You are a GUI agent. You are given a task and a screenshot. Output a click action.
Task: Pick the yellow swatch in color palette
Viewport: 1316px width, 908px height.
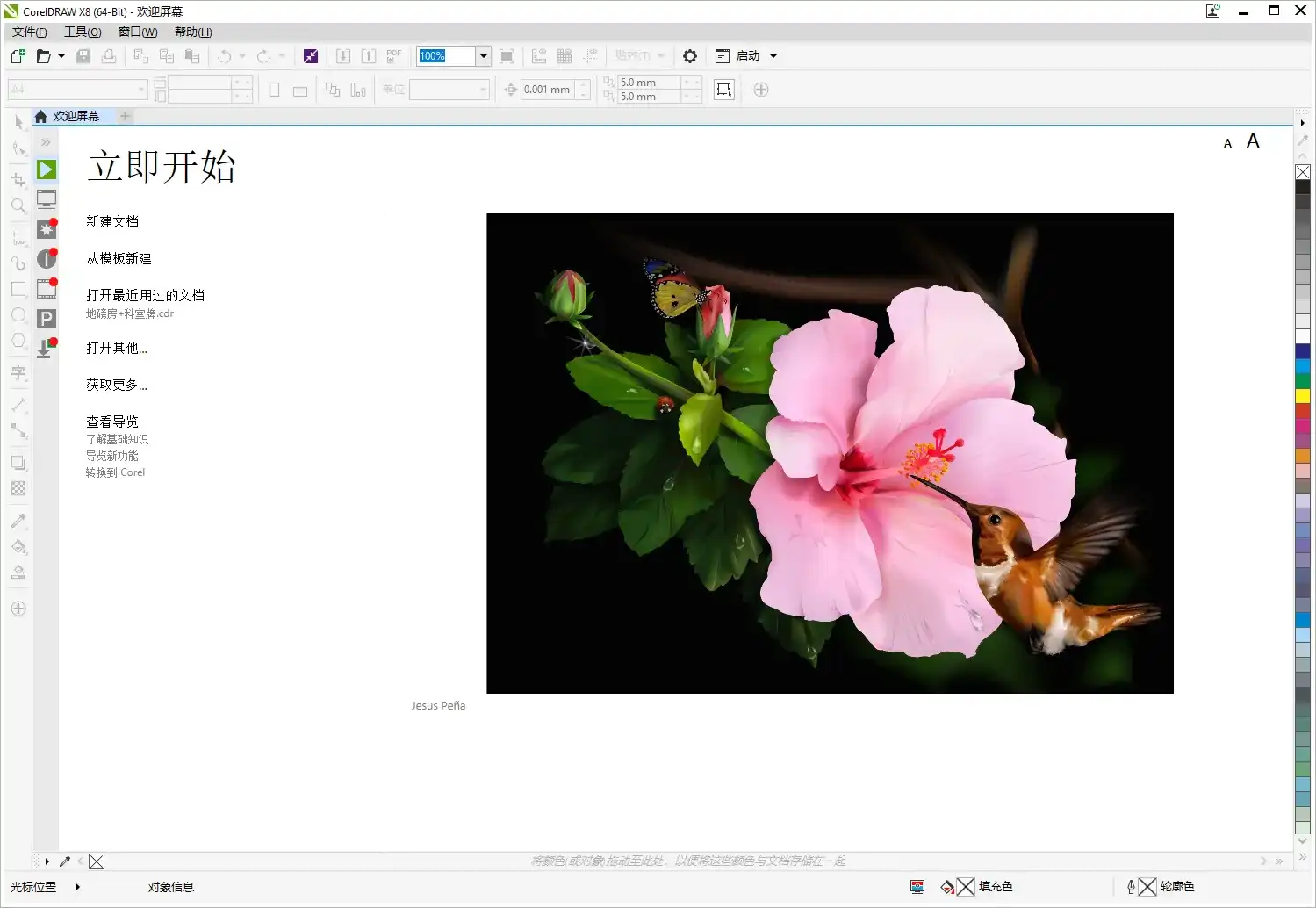(1303, 395)
